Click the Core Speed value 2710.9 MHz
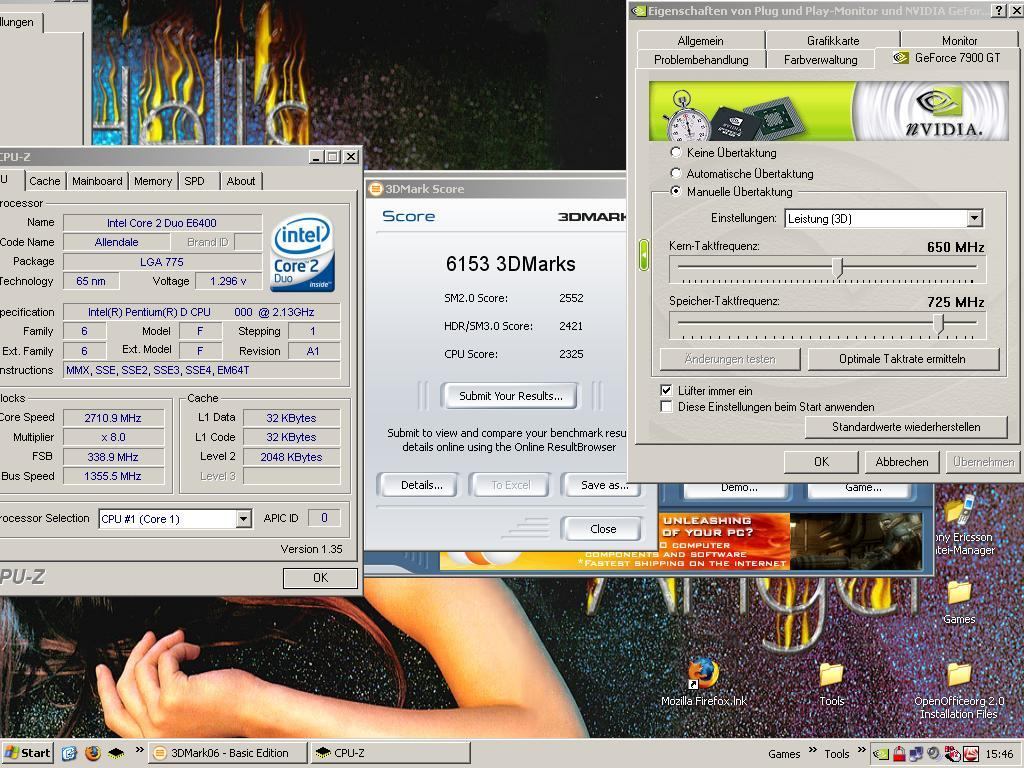 (113, 418)
